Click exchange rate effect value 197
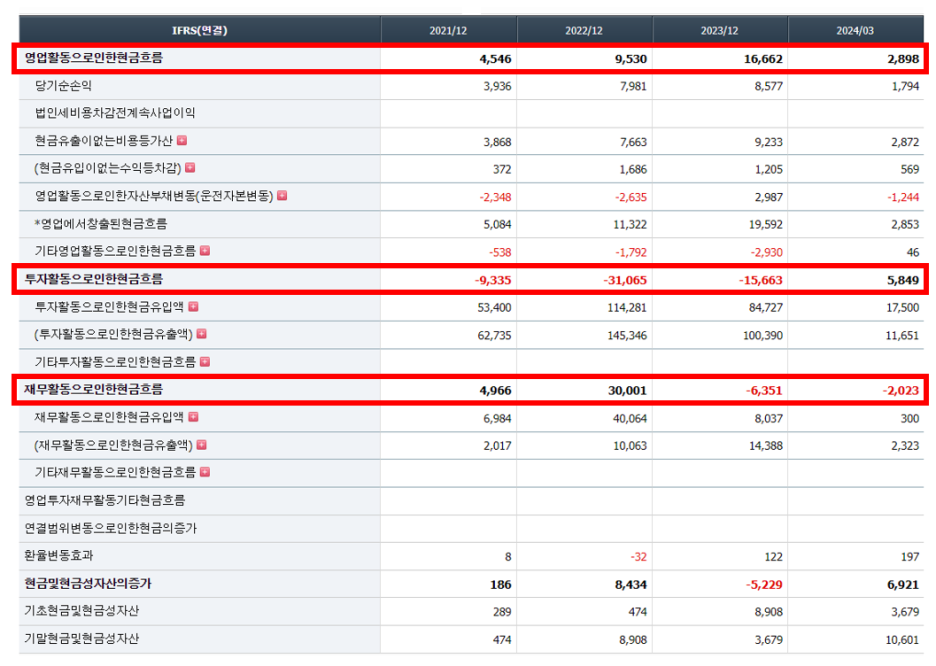 tap(910, 557)
